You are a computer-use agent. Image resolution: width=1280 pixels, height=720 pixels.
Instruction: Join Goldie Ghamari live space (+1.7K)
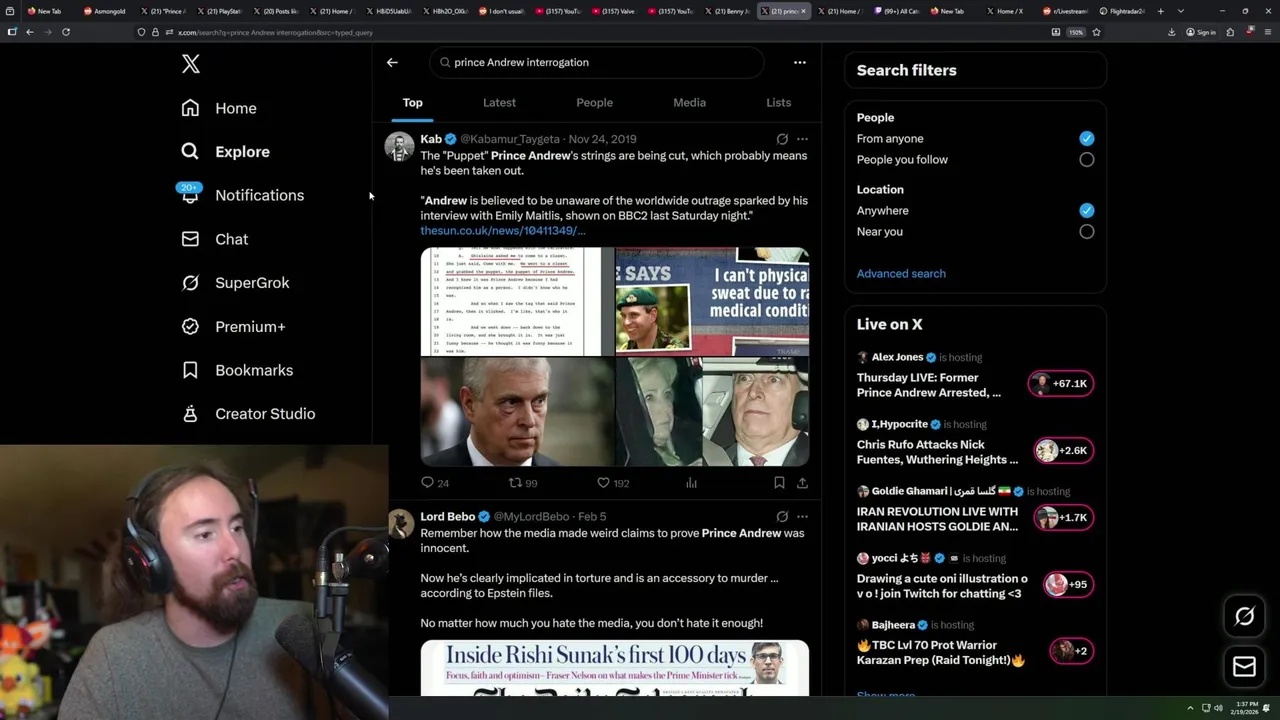[x=1063, y=518]
